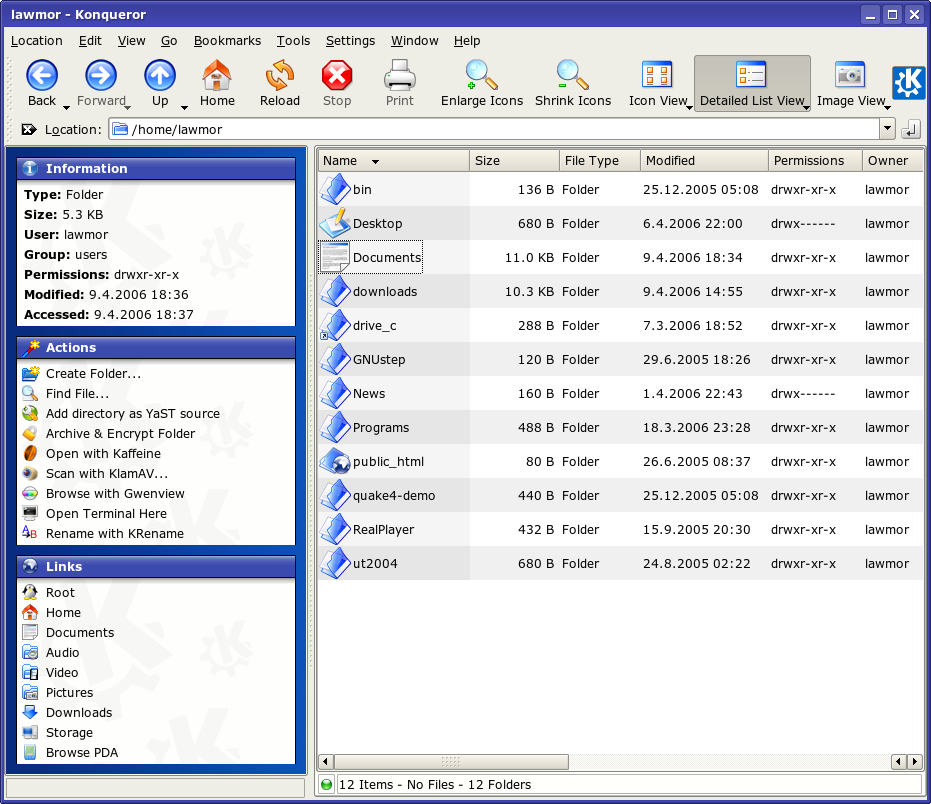
Task: Click the red Stop icon
Action: pos(337,75)
